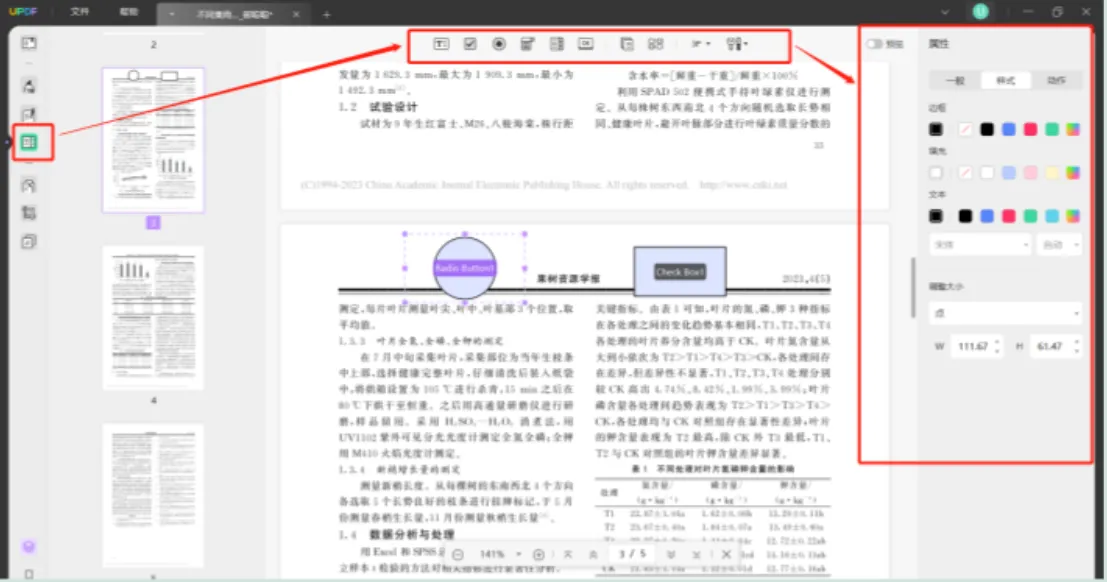Zoom out using the minus icon
1107x582 pixels.
458,554
